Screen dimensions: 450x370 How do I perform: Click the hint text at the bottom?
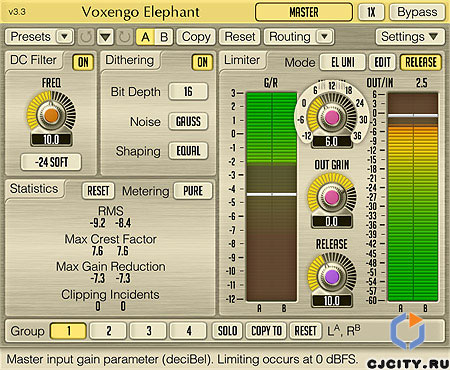point(182,359)
